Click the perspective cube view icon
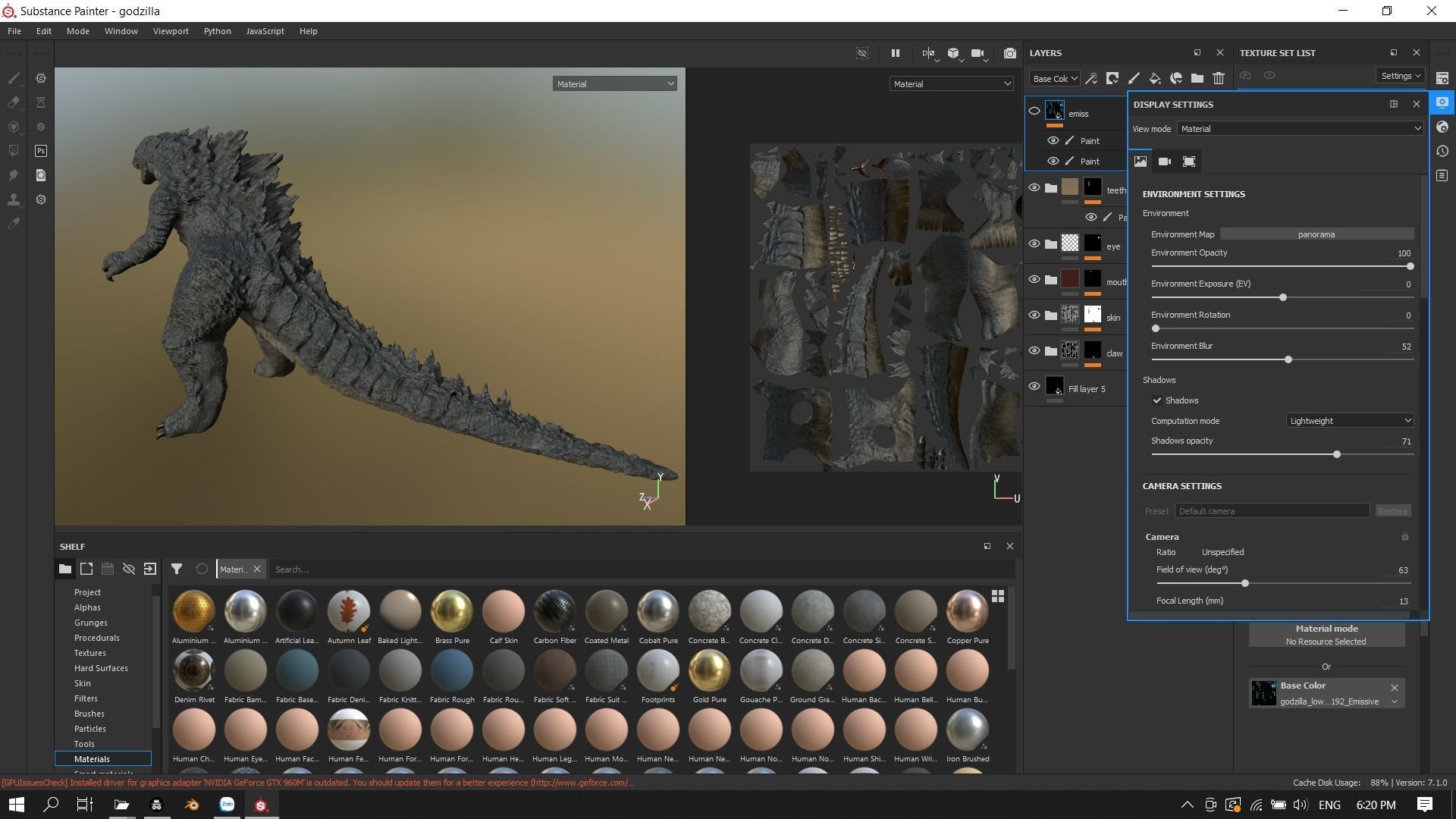Screen dimensions: 1456x819 click(953, 53)
